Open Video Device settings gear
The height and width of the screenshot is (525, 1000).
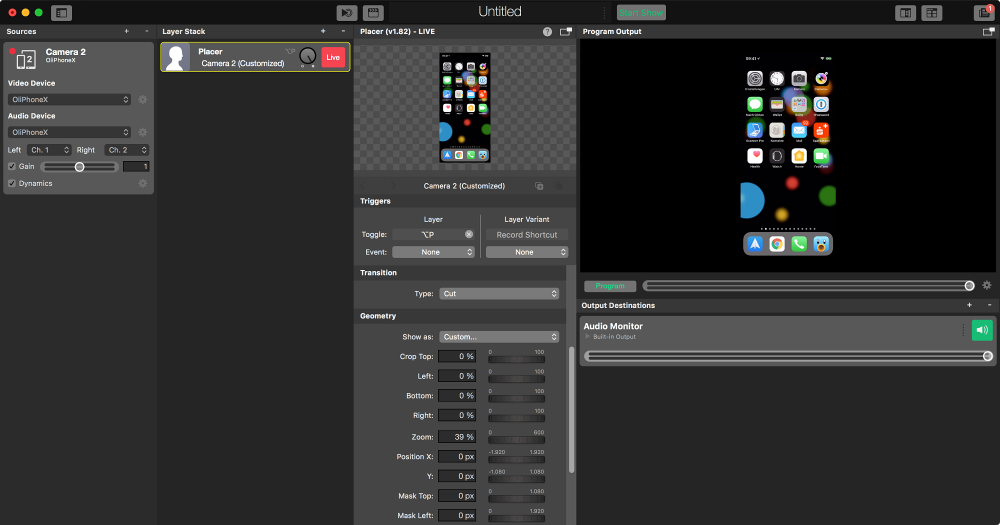tap(142, 100)
